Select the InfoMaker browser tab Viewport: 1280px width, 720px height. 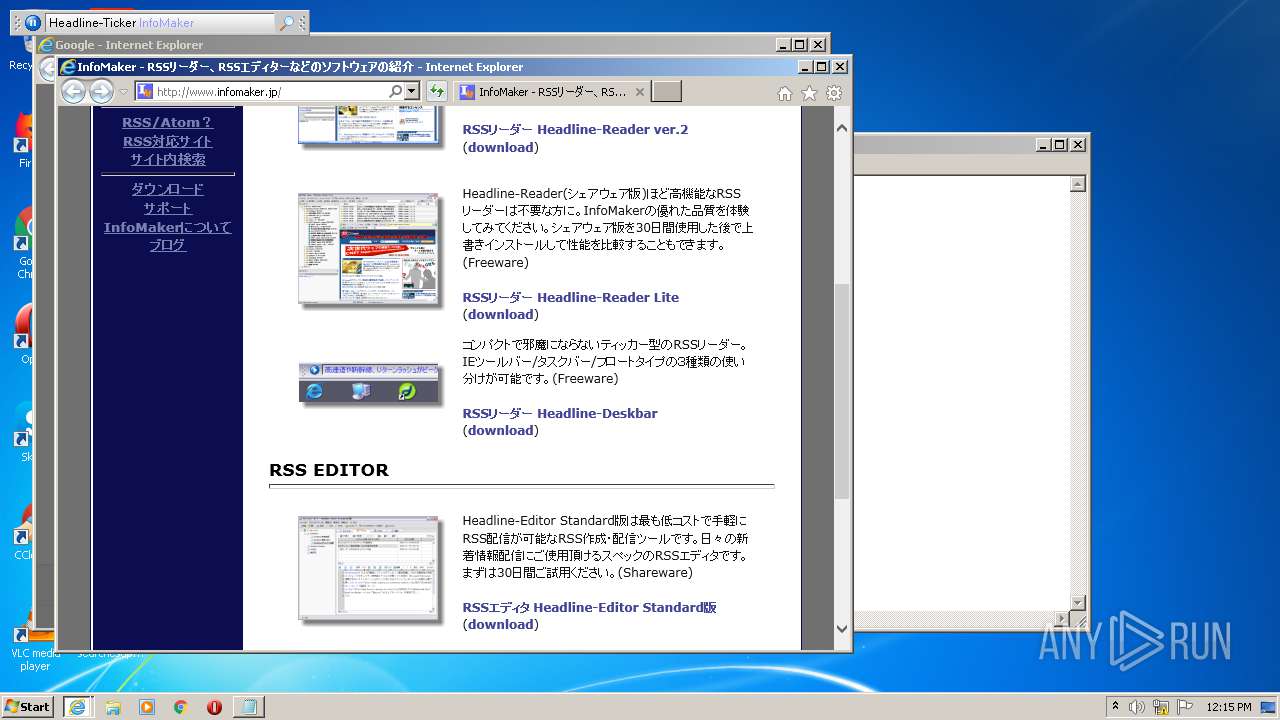[551, 92]
